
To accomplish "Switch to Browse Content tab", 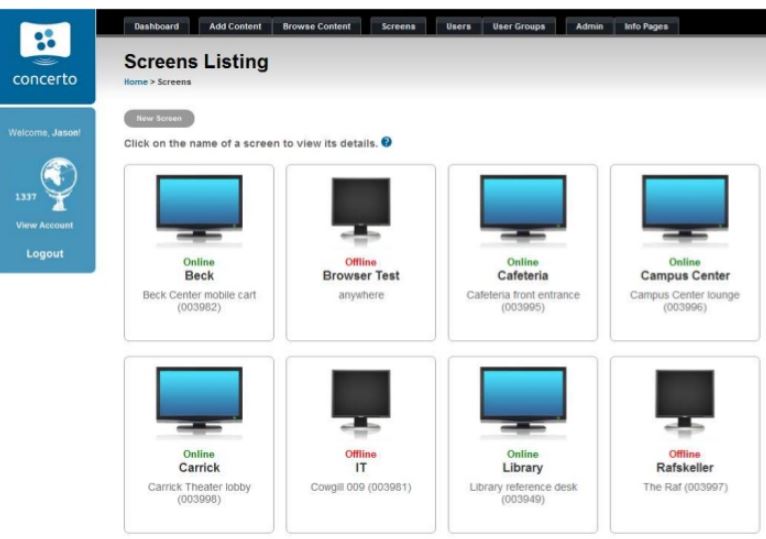I will pyautogui.click(x=317, y=26).
